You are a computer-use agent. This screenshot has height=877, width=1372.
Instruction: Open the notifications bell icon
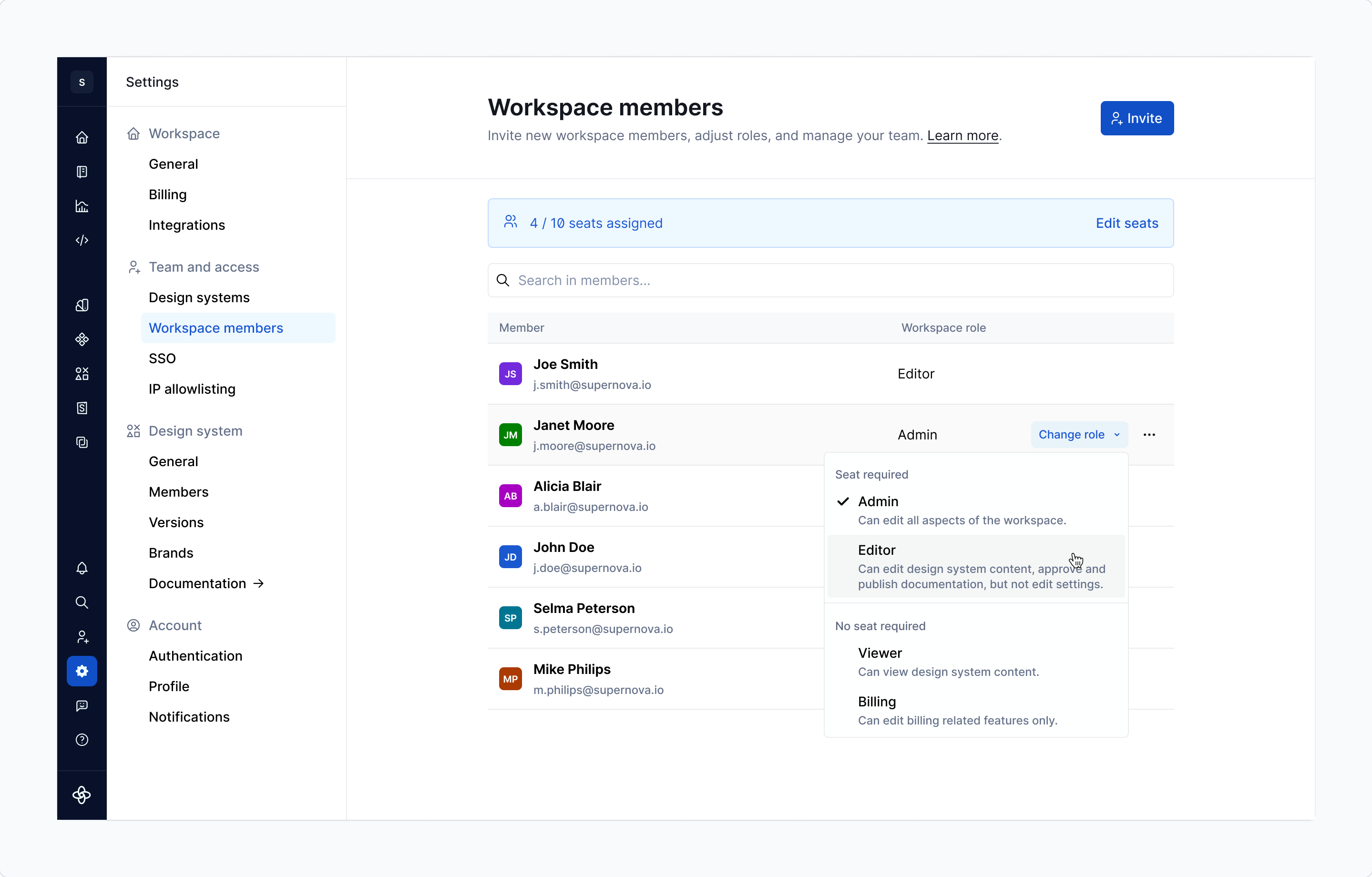(x=82, y=568)
